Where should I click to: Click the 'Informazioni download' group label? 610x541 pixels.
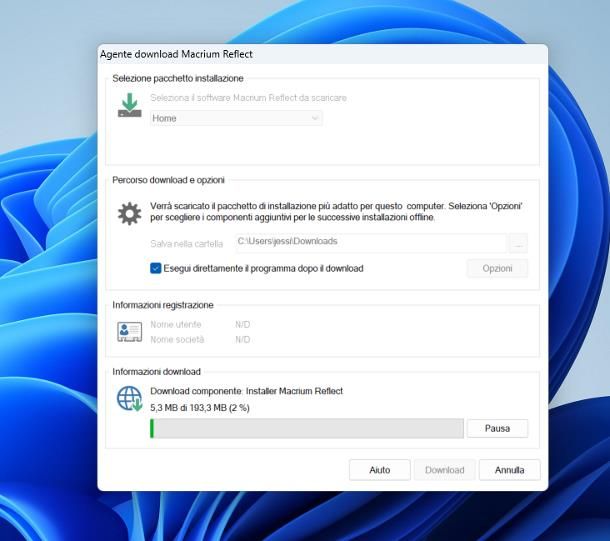[x=156, y=372]
